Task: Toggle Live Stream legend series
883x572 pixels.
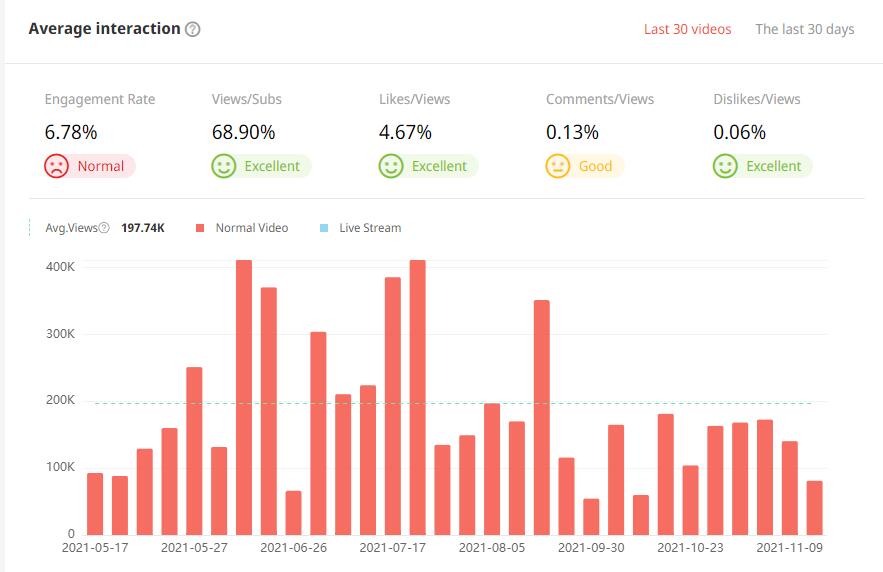Action: (x=369, y=228)
